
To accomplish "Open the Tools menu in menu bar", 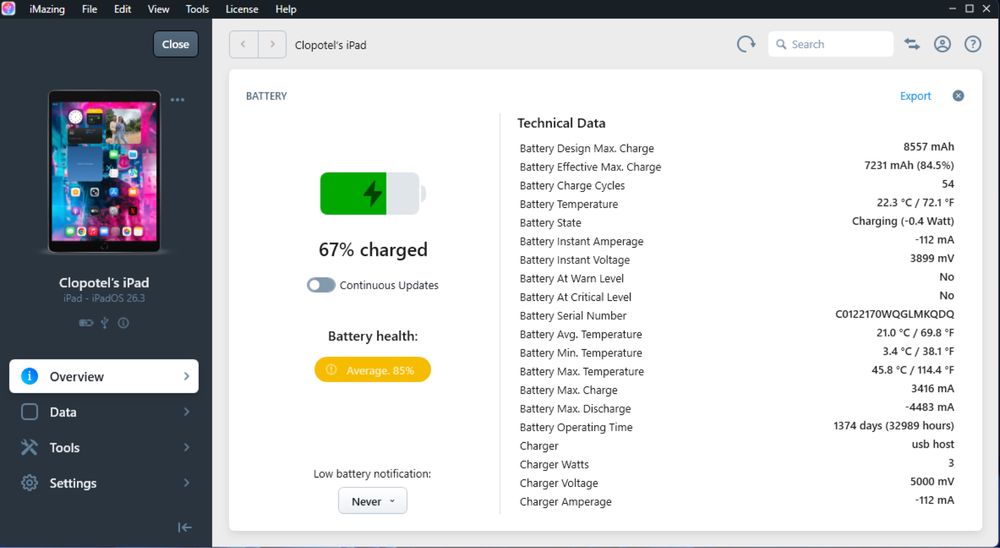I will point(197,9).
